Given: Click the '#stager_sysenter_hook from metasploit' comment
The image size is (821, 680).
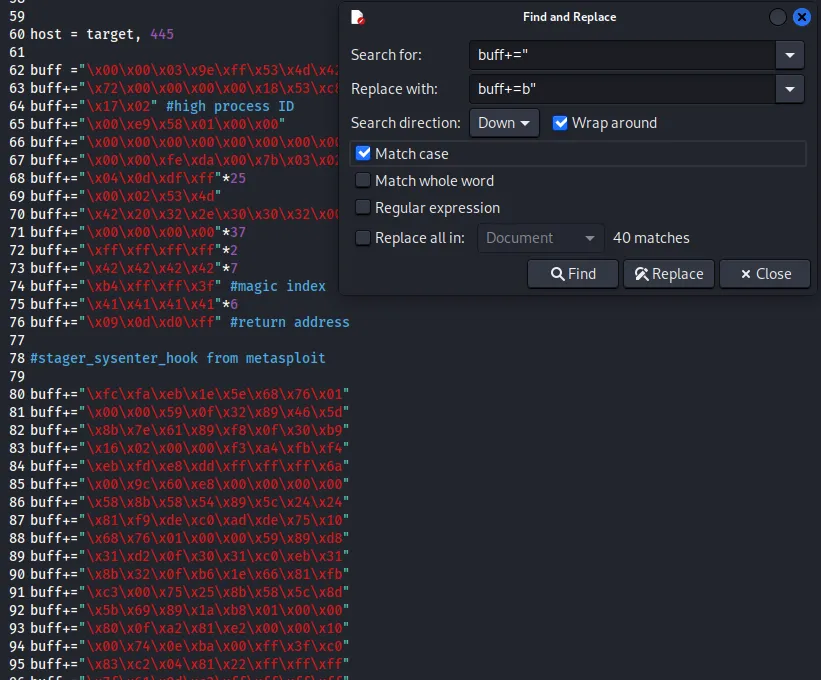Looking at the screenshot, I should [178, 359].
